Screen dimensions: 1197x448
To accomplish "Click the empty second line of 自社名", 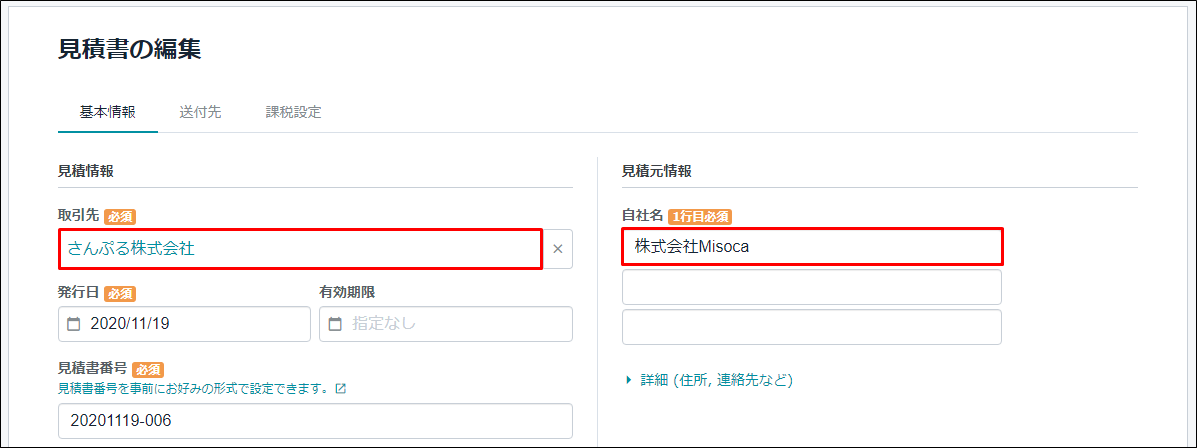I will point(811,287).
